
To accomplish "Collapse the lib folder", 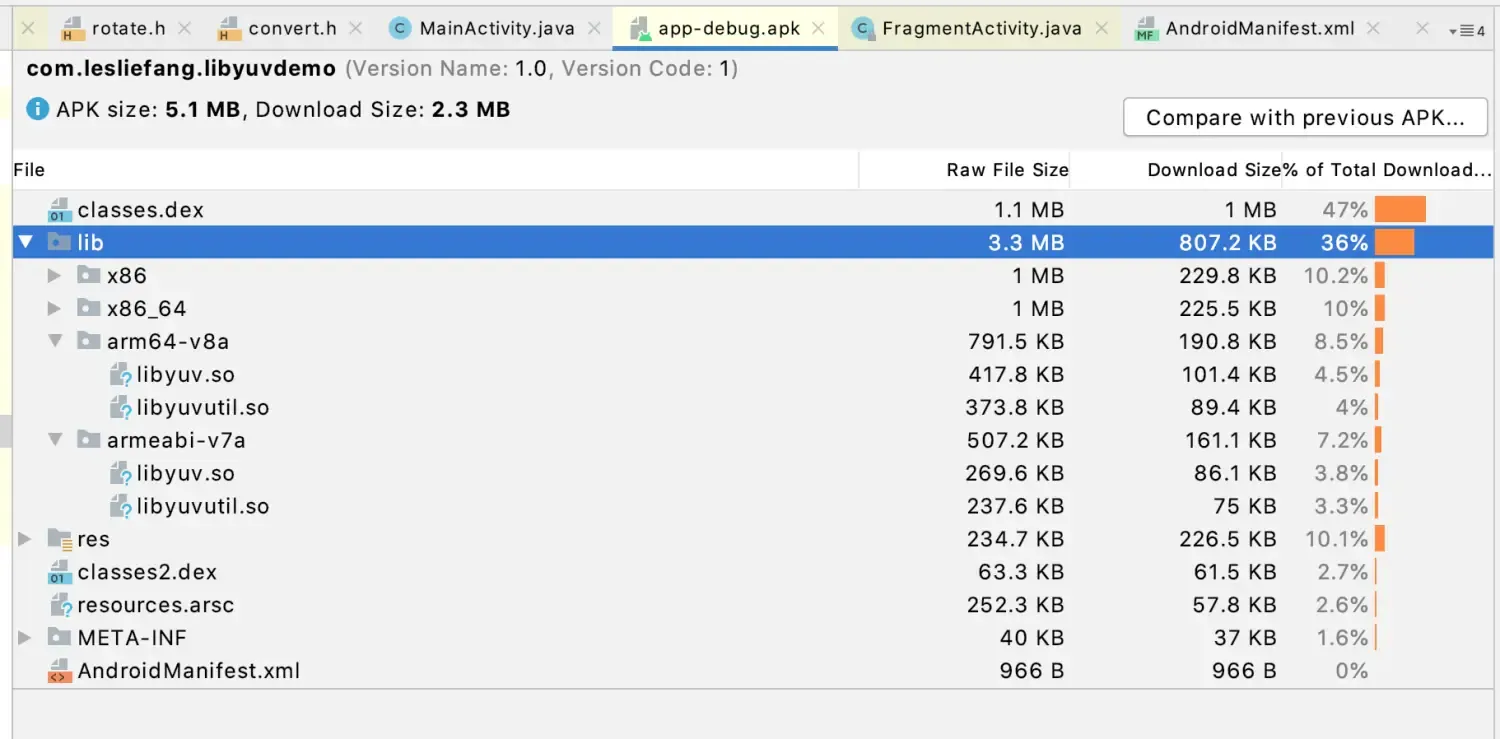I will coord(26,242).
